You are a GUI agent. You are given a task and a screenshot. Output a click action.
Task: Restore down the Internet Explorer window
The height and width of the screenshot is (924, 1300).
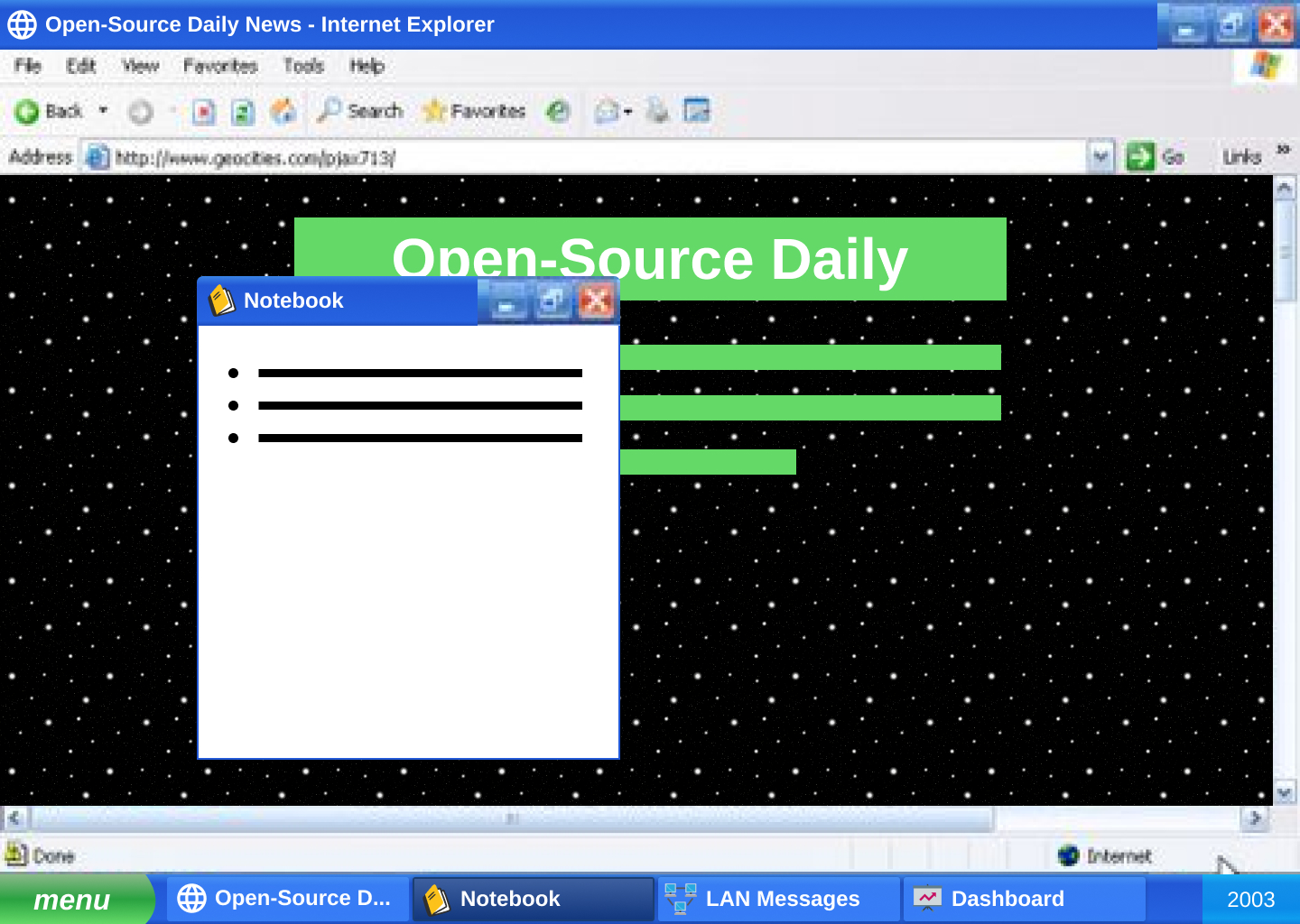[1231, 24]
